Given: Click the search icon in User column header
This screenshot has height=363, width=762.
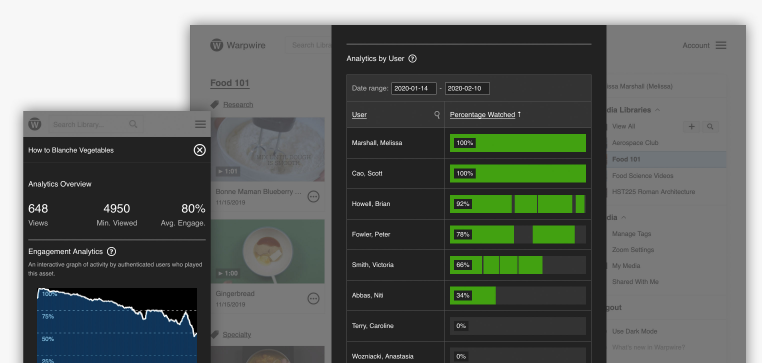Looking at the screenshot, I should (x=437, y=115).
